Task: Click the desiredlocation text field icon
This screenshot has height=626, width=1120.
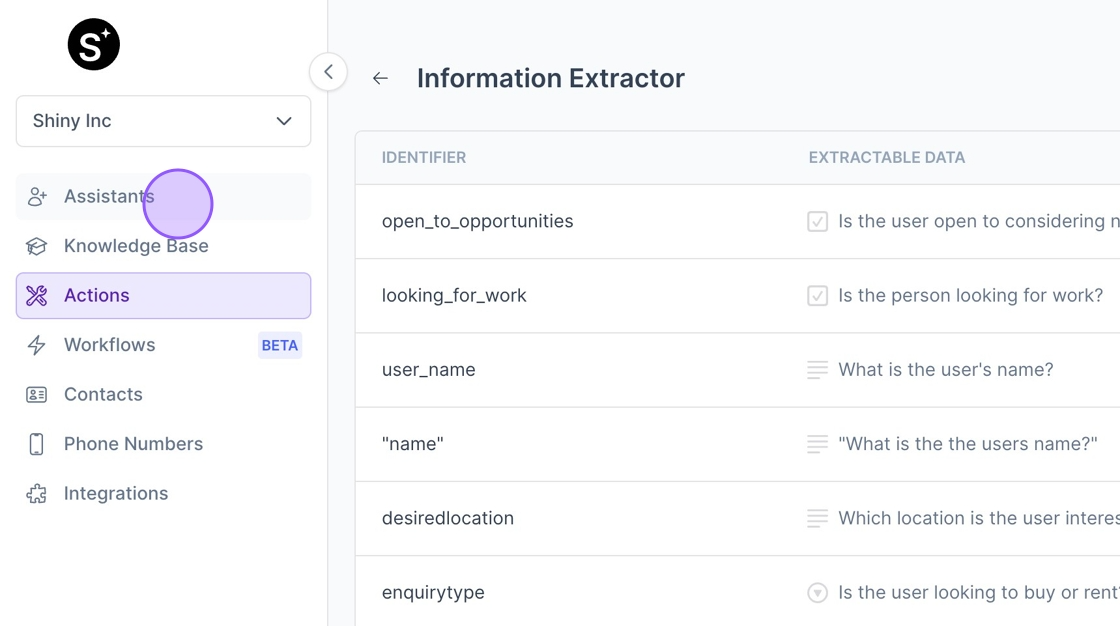Action: (817, 518)
